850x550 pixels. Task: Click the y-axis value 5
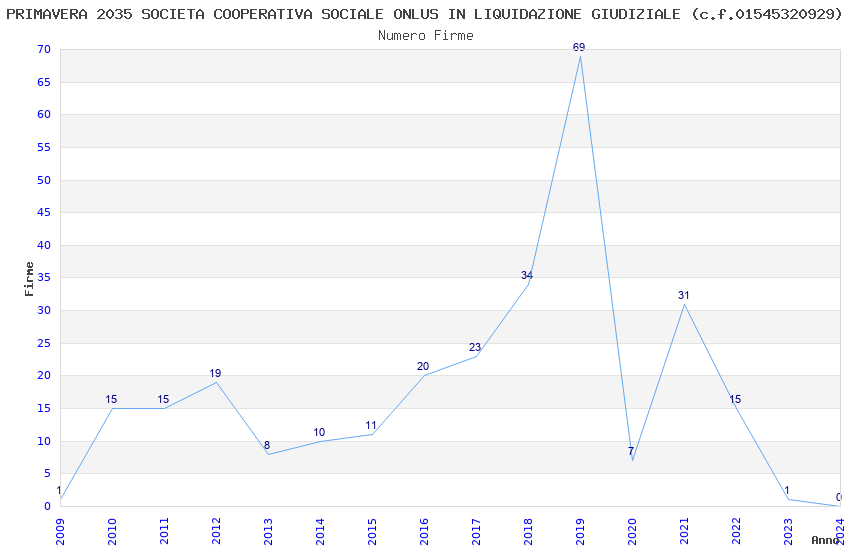click(x=47, y=474)
